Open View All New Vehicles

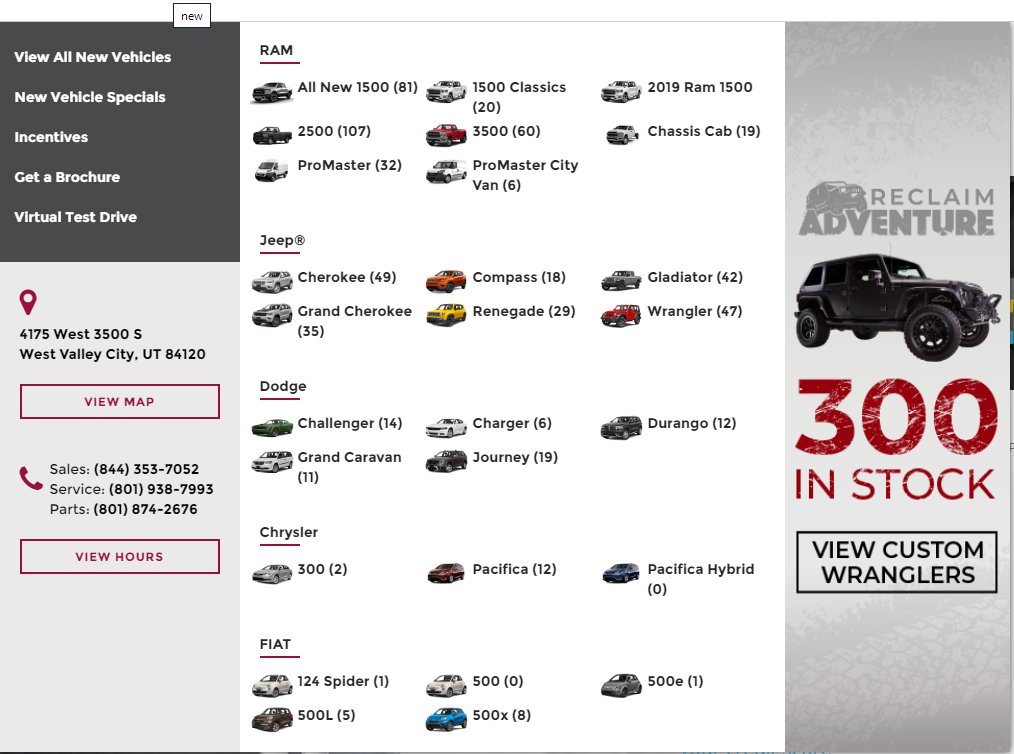92,57
